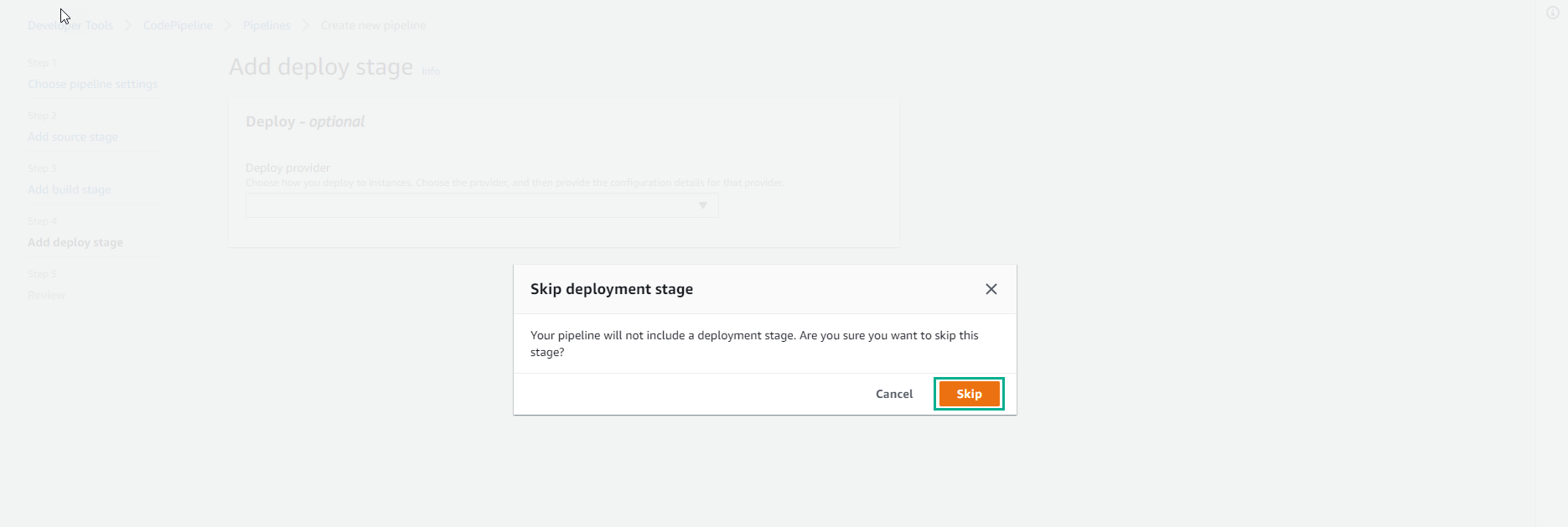The image size is (1568, 527).
Task: Click the Deploy provider dropdown arrow
Action: coord(703,205)
